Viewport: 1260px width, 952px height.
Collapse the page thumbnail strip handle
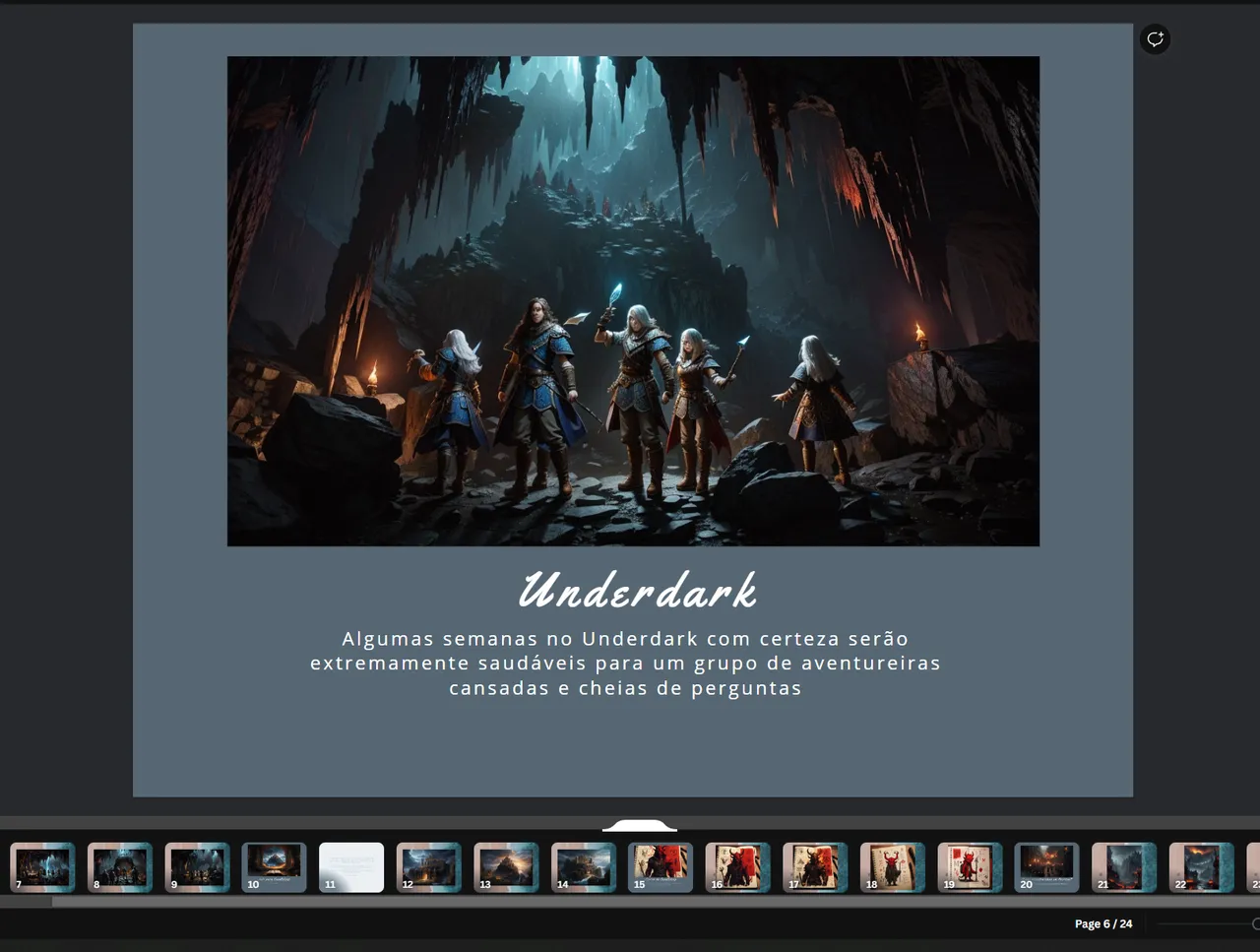point(640,825)
